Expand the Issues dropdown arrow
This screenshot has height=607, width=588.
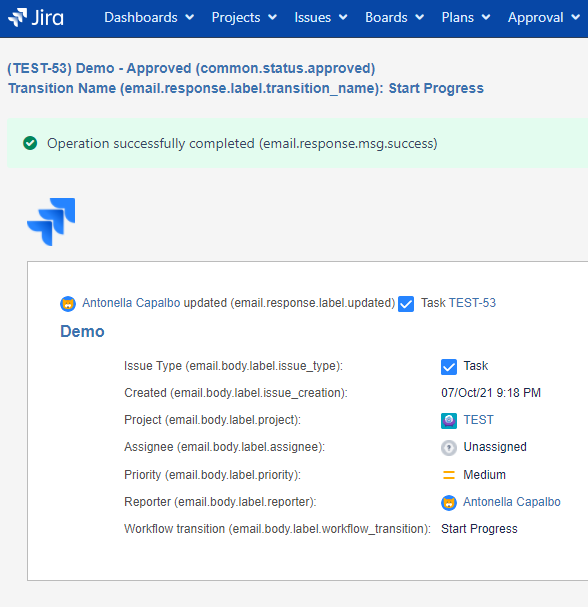click(x=343, y=17)
